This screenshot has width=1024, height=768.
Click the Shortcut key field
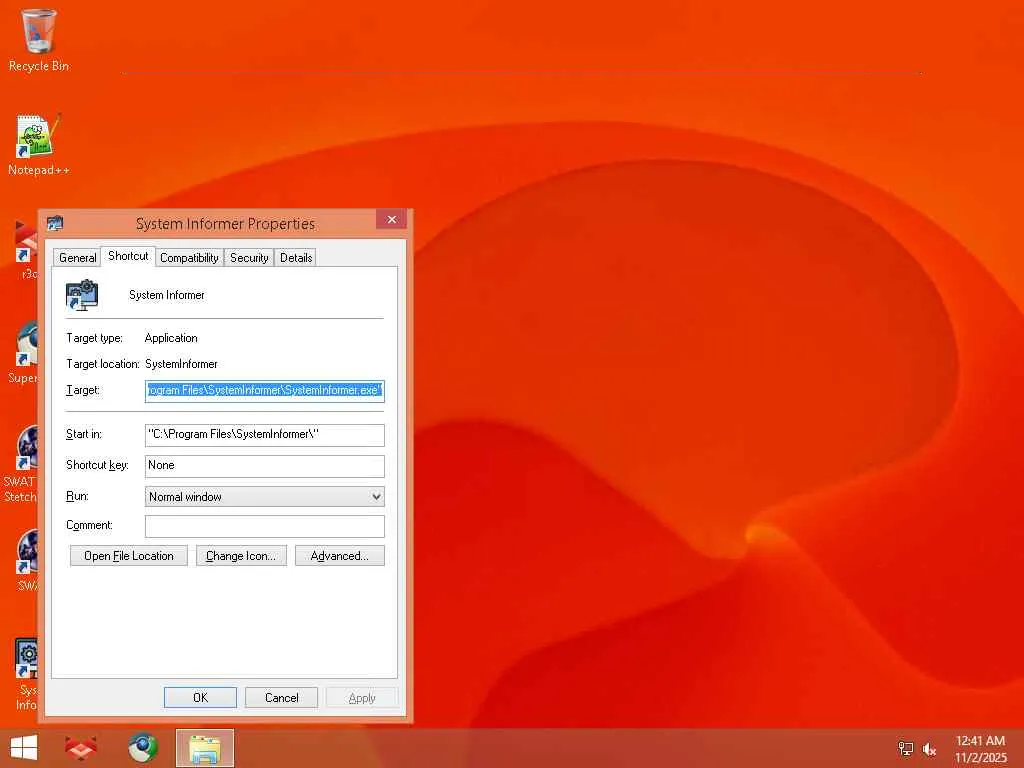pyautogui.click(x=264, y=466)
